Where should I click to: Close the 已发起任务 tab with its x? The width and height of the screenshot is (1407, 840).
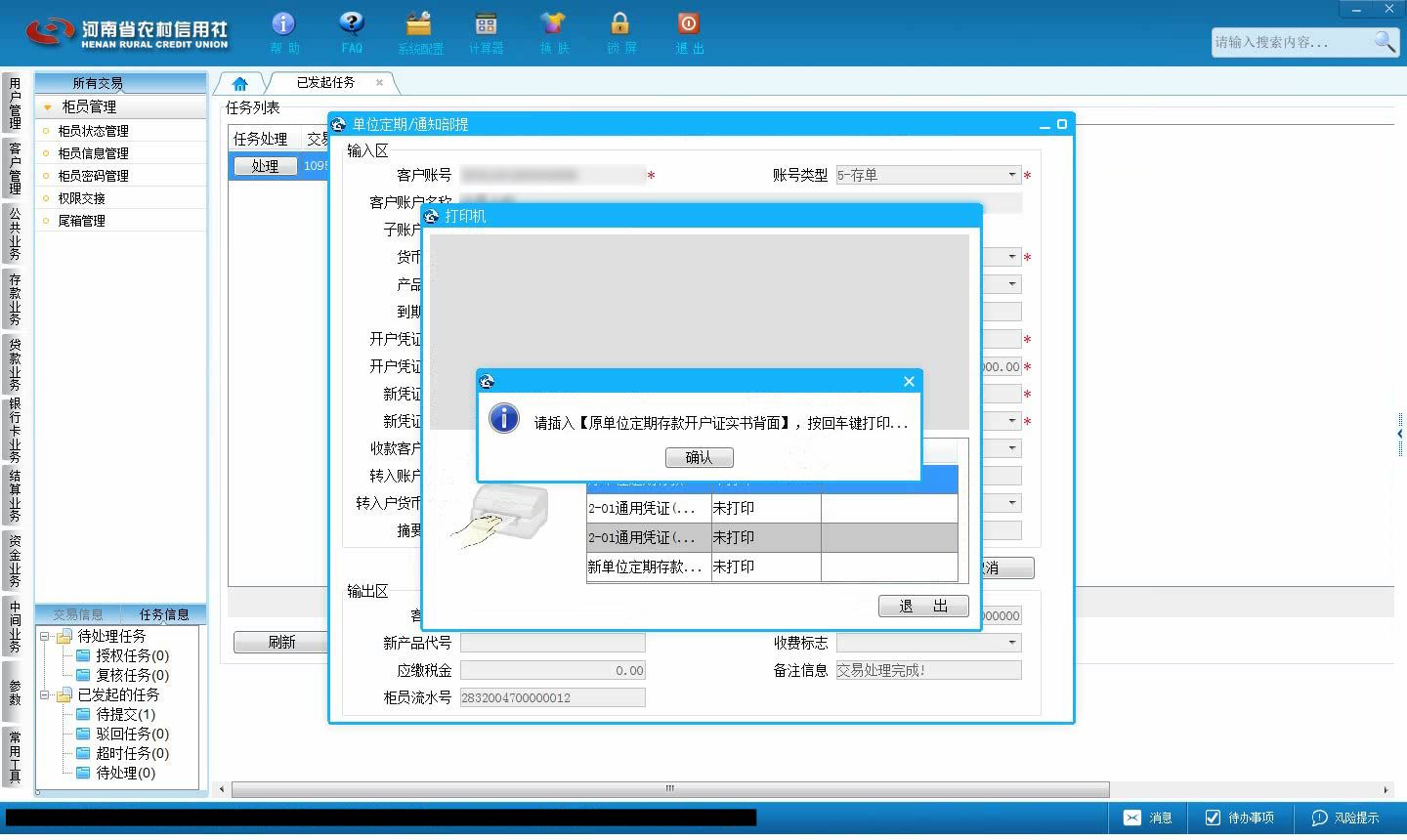[379, 83]
